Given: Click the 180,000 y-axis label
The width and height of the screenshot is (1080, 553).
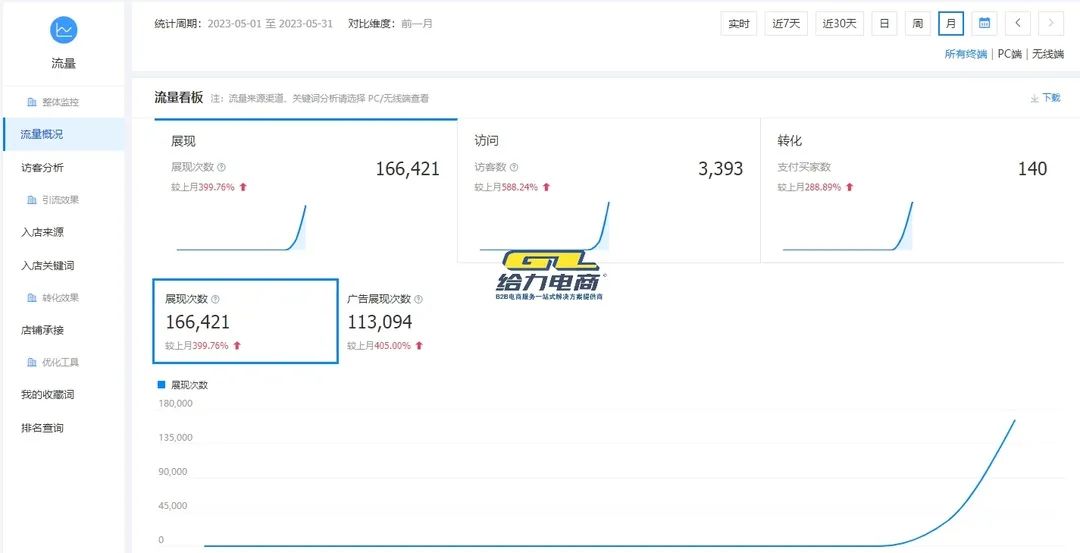Looking at the screenshot, I should pyautogui.click(x=176, y=403).
